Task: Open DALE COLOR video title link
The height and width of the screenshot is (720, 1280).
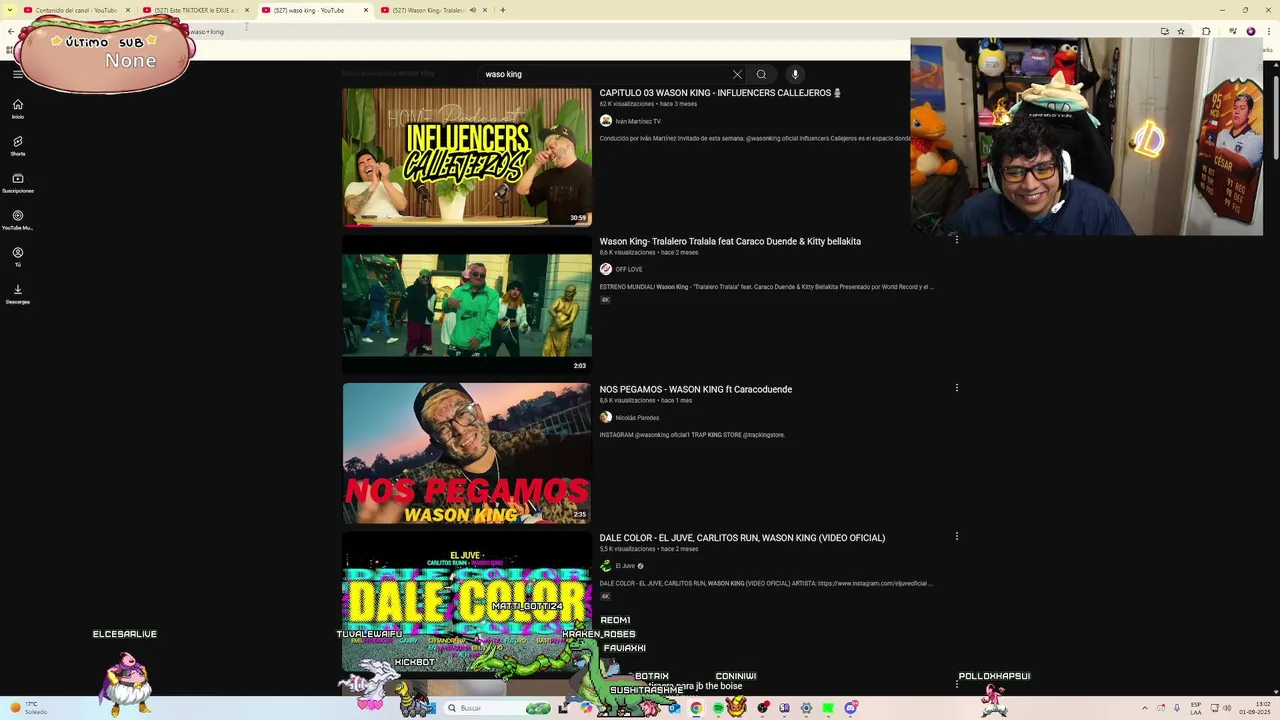Action: 742,538
